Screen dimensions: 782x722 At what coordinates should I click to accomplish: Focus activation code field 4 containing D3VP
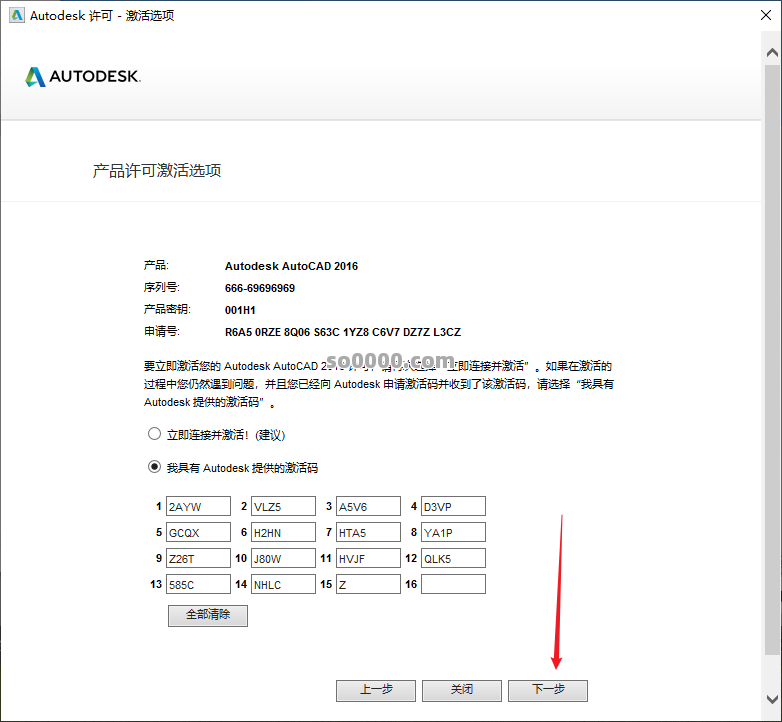(453, 506)
